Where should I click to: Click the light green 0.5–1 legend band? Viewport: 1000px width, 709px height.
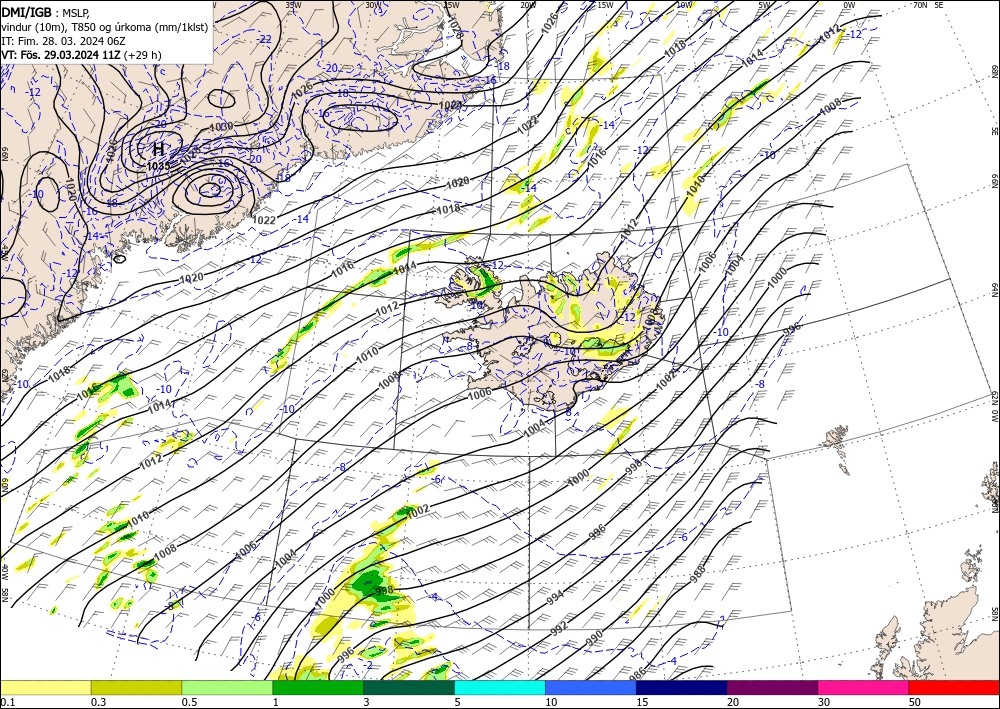(x=227, y=687)
